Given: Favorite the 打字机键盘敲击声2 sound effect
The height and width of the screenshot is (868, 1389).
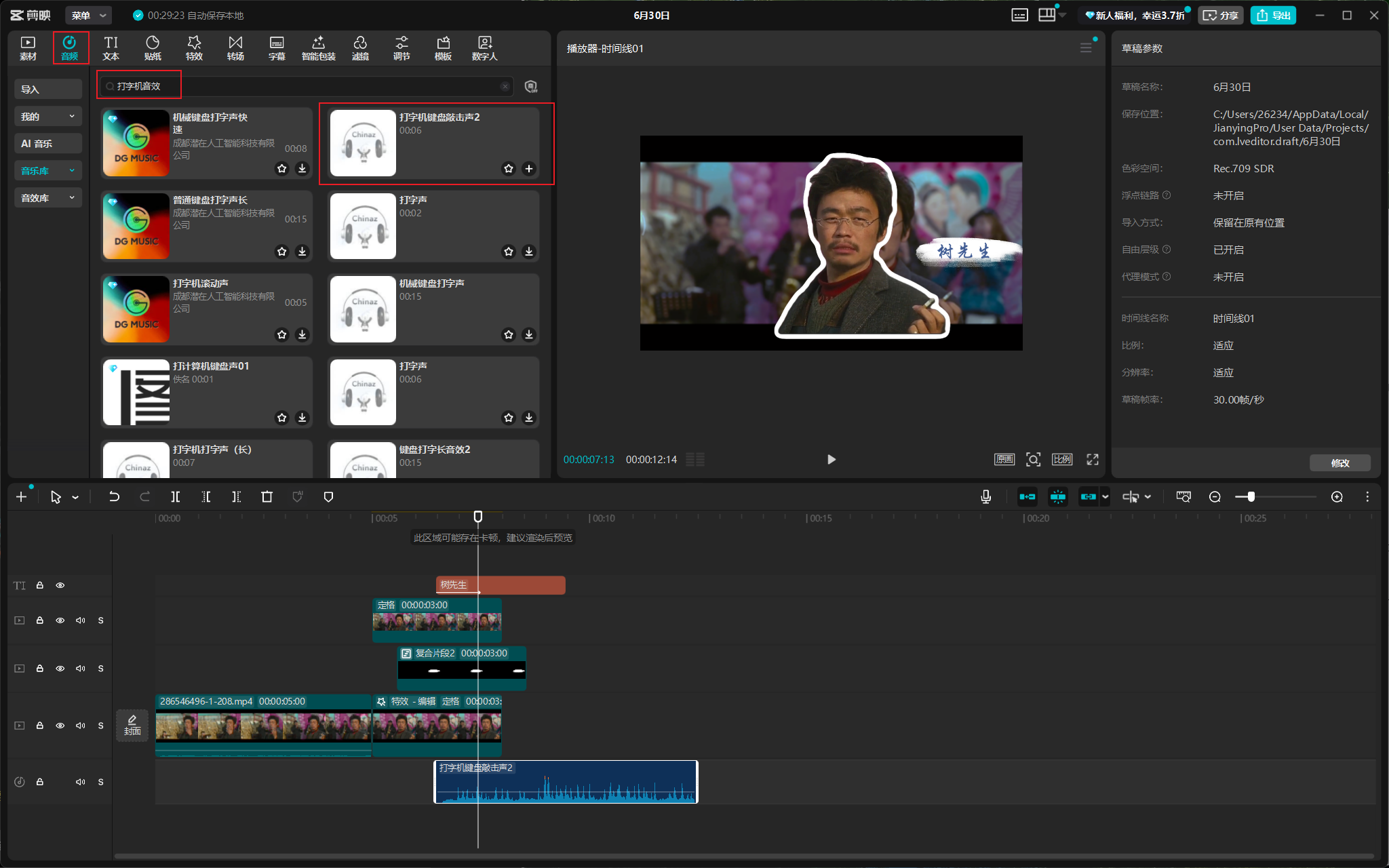Looking at the screenshot, I should coord(509,168).
